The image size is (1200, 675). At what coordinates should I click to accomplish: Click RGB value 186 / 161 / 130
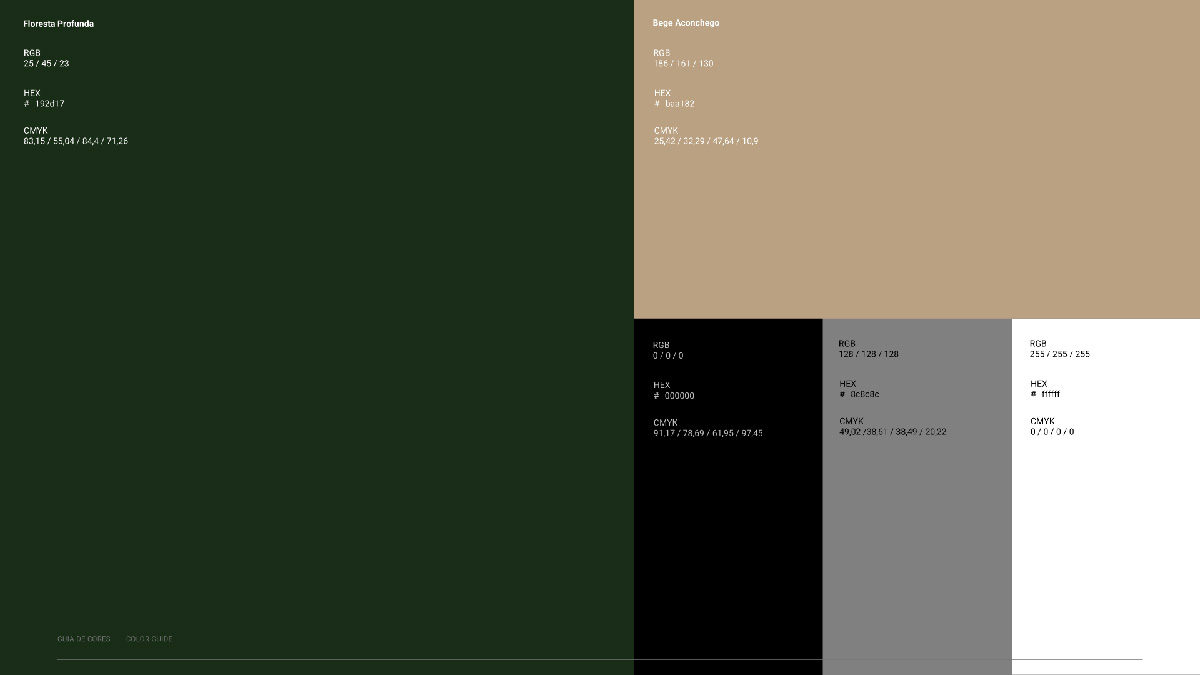(x=684, y=64)
